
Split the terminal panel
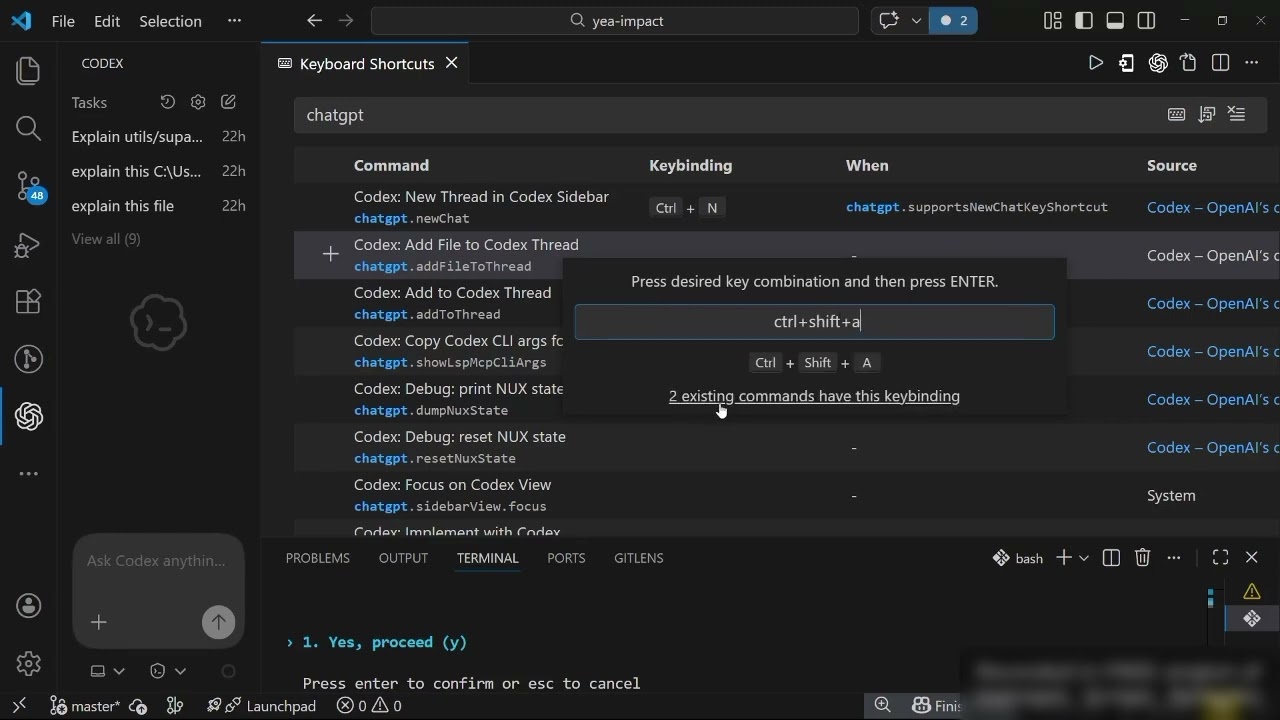(1111, 558)
